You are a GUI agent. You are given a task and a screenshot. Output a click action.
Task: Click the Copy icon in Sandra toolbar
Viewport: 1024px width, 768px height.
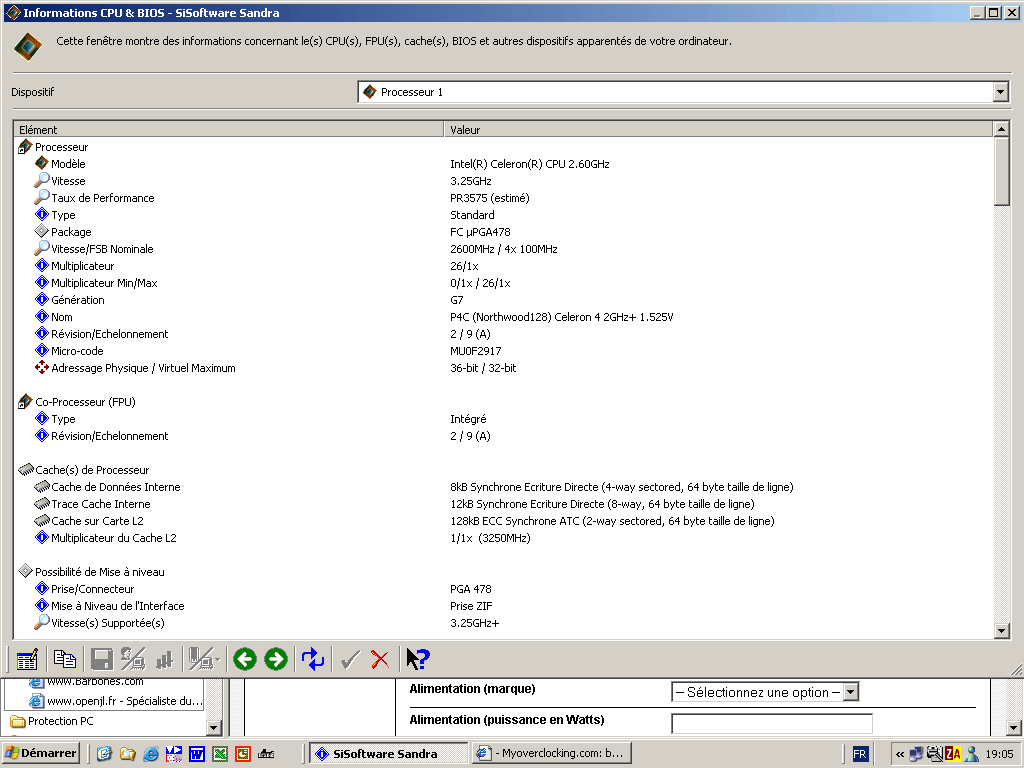[x=65, y=659]
